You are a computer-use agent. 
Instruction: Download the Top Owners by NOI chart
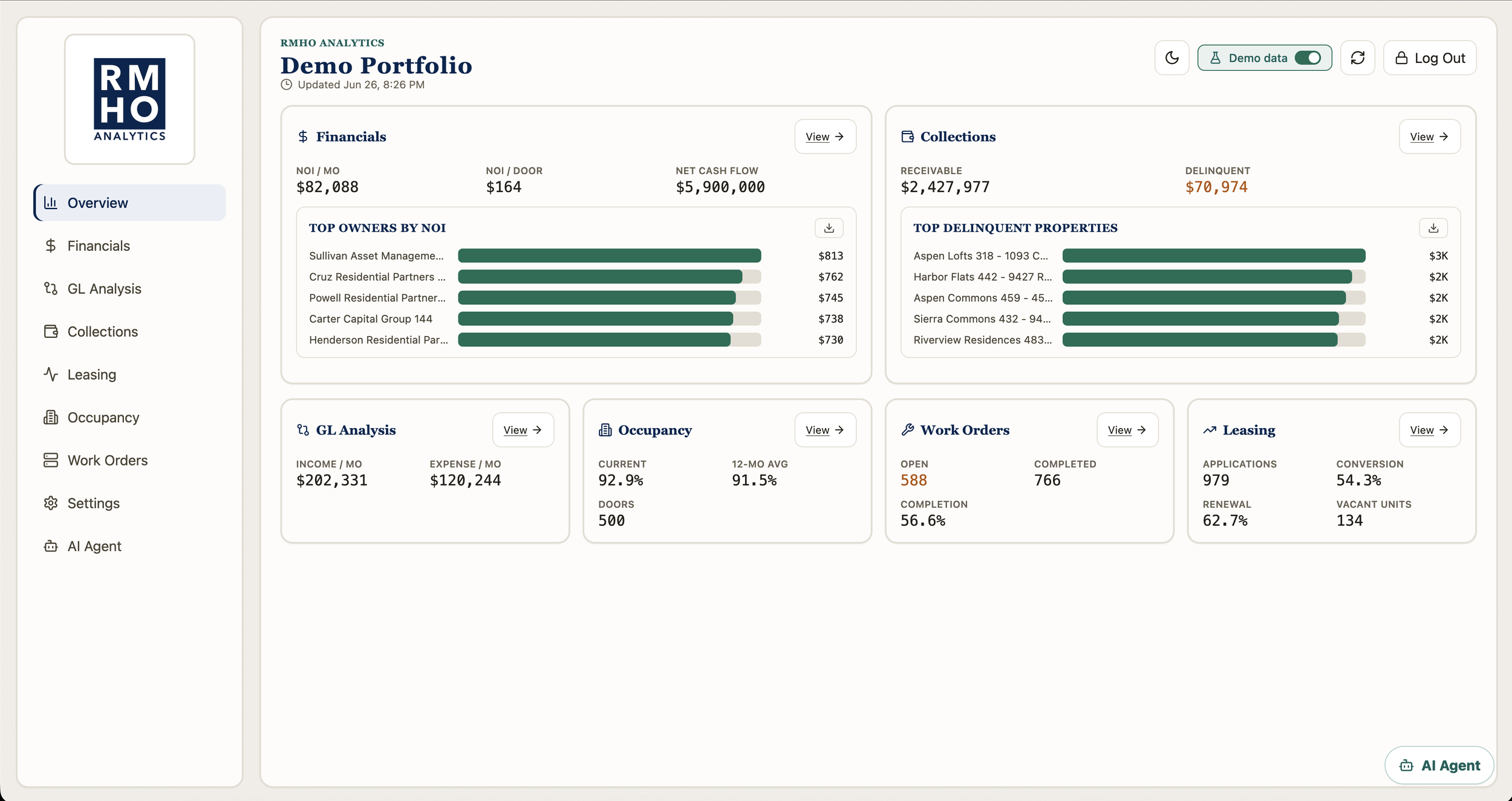click(829, 228)
